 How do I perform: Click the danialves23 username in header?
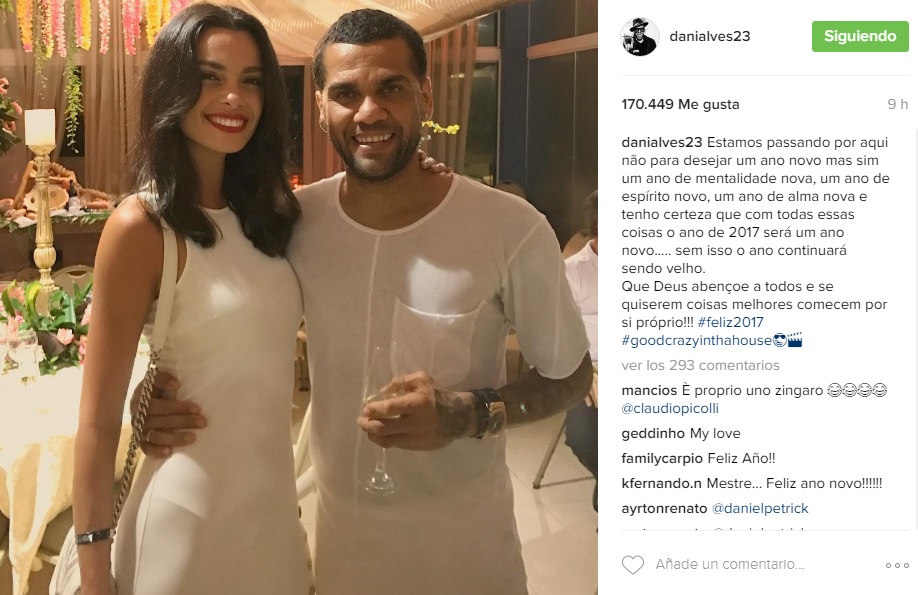(x=710, y=36)
